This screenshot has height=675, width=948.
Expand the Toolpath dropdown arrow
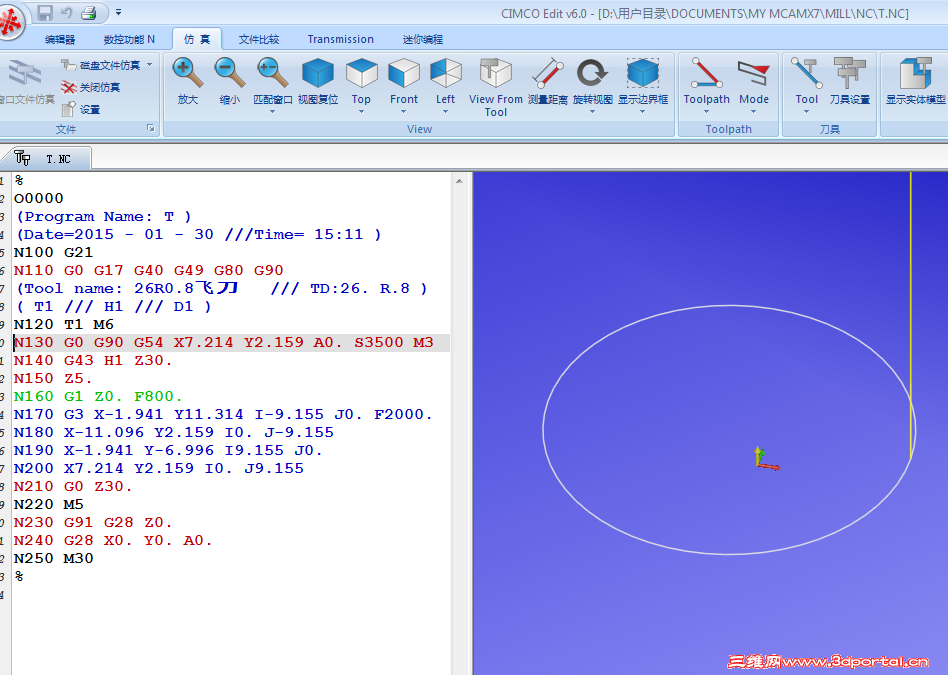[706, 111]
